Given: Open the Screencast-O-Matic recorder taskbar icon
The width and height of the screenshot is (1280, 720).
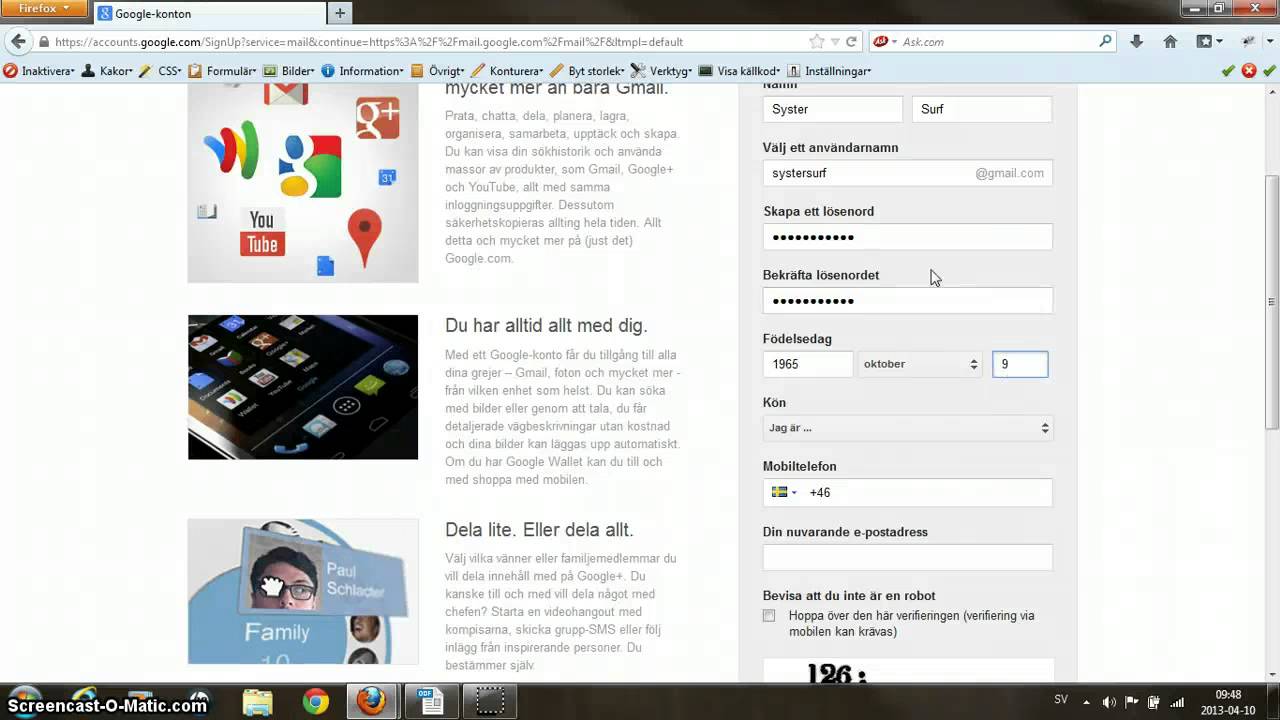Looking at the screenshot, I should pyautogui.click(x=490, y=702).
